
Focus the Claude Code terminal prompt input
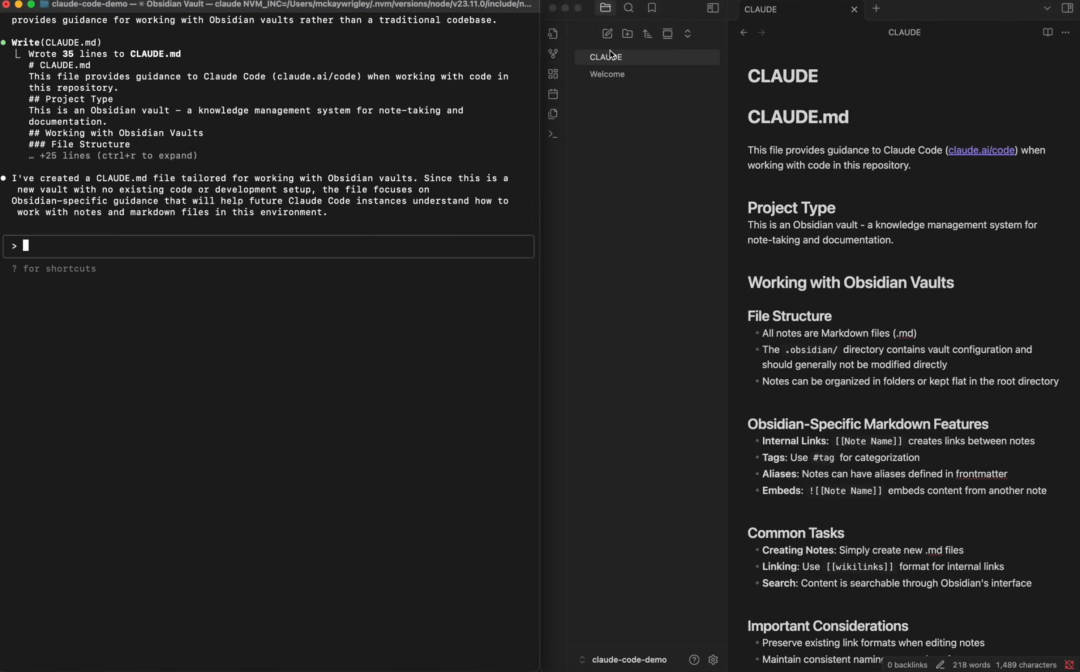(269, 246)
